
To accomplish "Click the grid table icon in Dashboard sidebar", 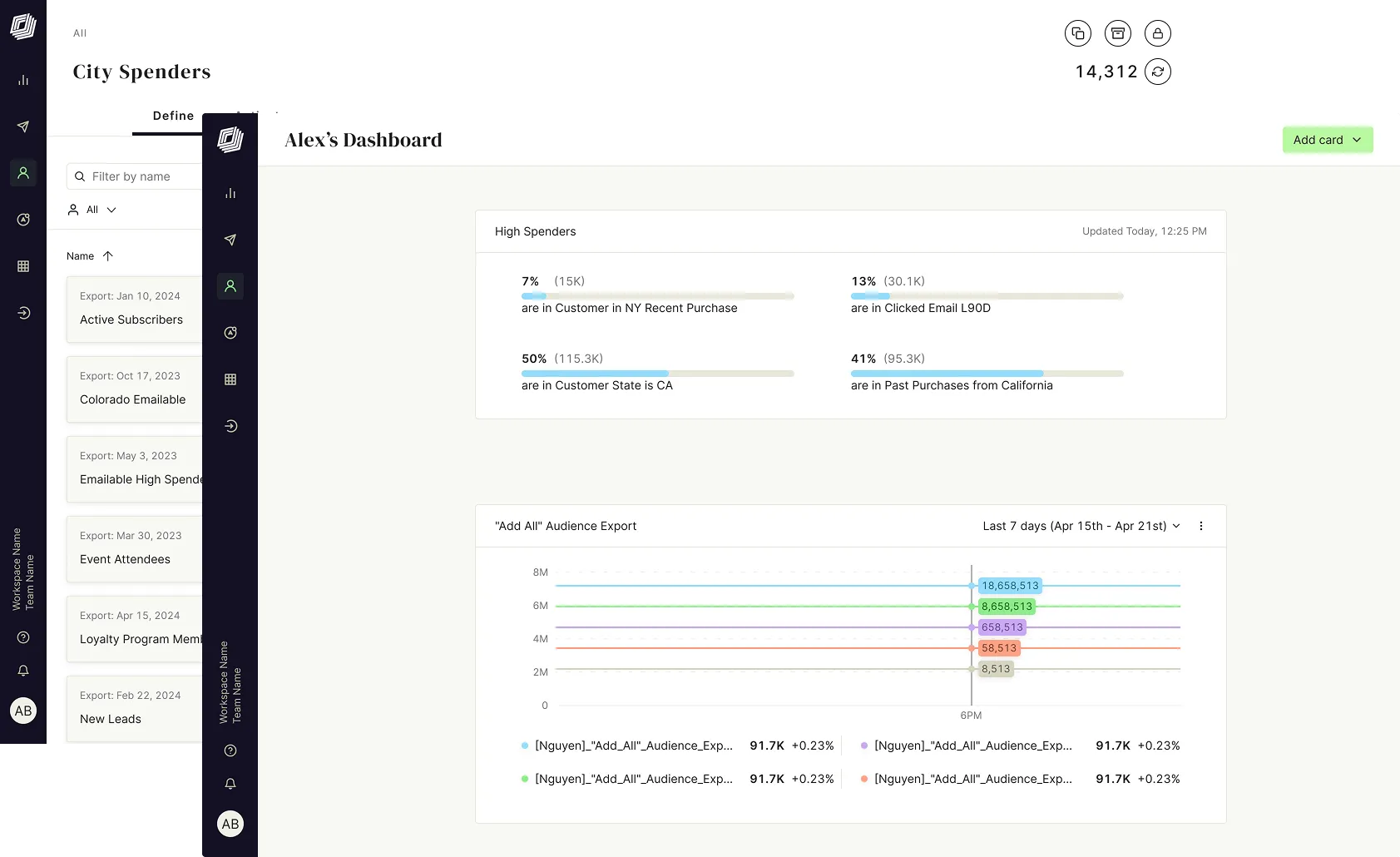I will pyautogui.click(x=230, y=379).
